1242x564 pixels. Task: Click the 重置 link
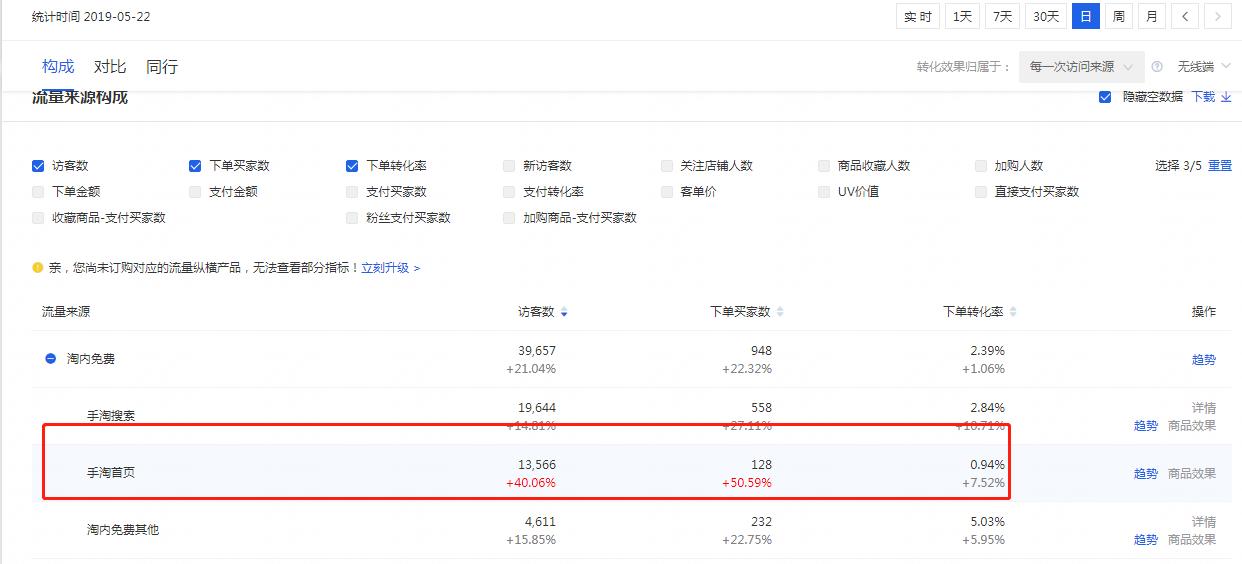(1220, 166)
